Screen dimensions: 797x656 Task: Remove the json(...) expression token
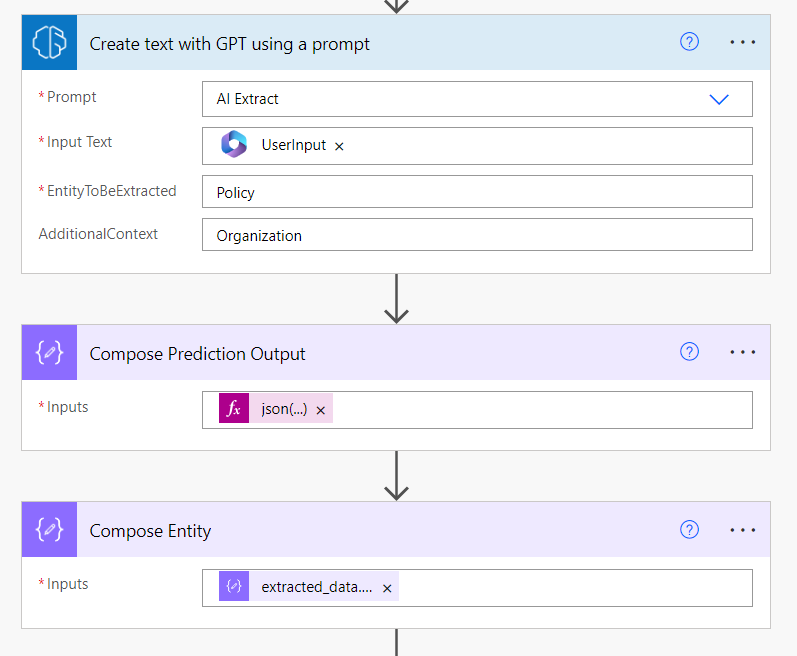[321, 410]
